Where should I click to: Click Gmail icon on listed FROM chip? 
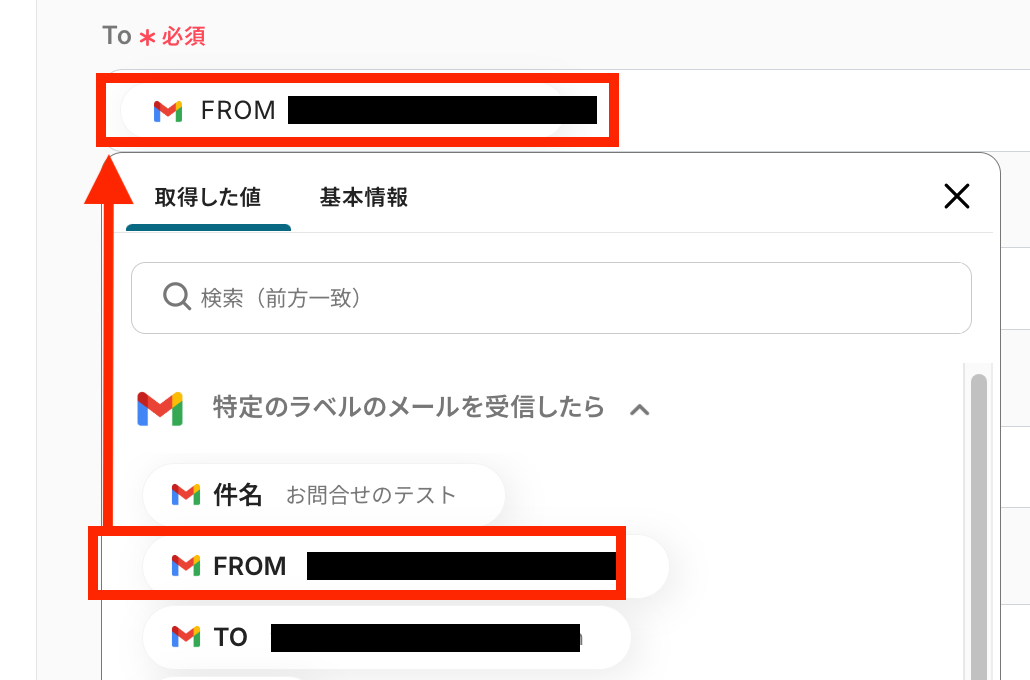pyautogui.click(x=186, y=566)
